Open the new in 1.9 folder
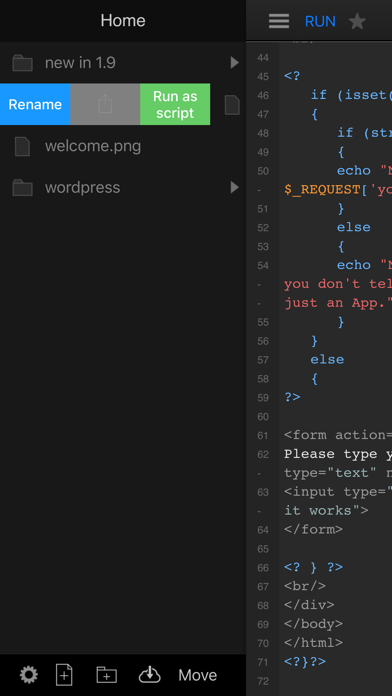392x696 pixels. 123,63
